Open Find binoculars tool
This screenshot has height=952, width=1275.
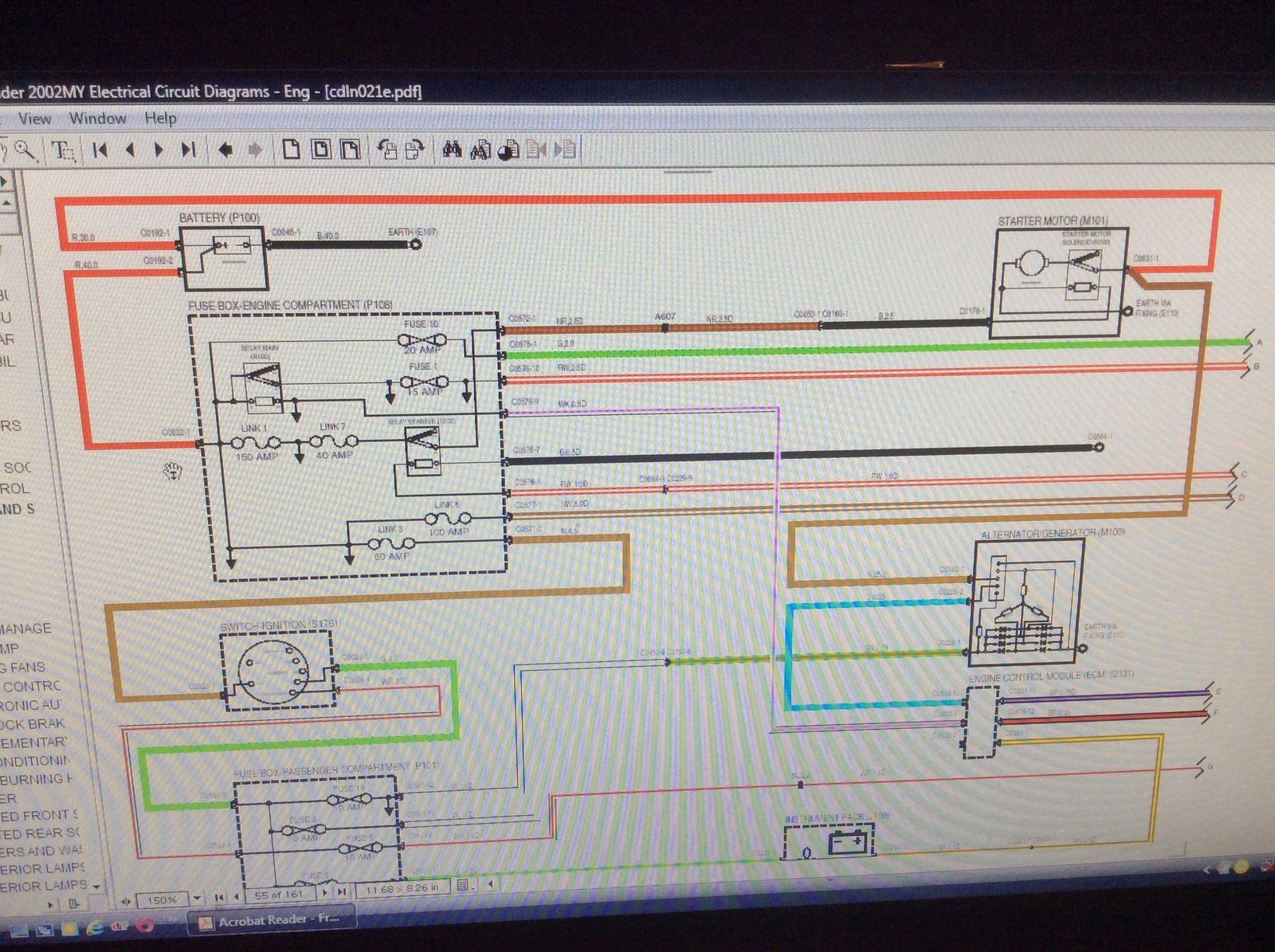coord(452,149)
